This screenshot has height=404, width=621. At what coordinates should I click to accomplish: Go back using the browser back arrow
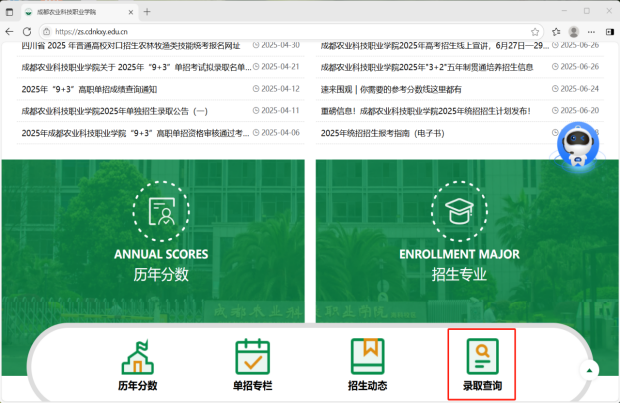[10, 32]
